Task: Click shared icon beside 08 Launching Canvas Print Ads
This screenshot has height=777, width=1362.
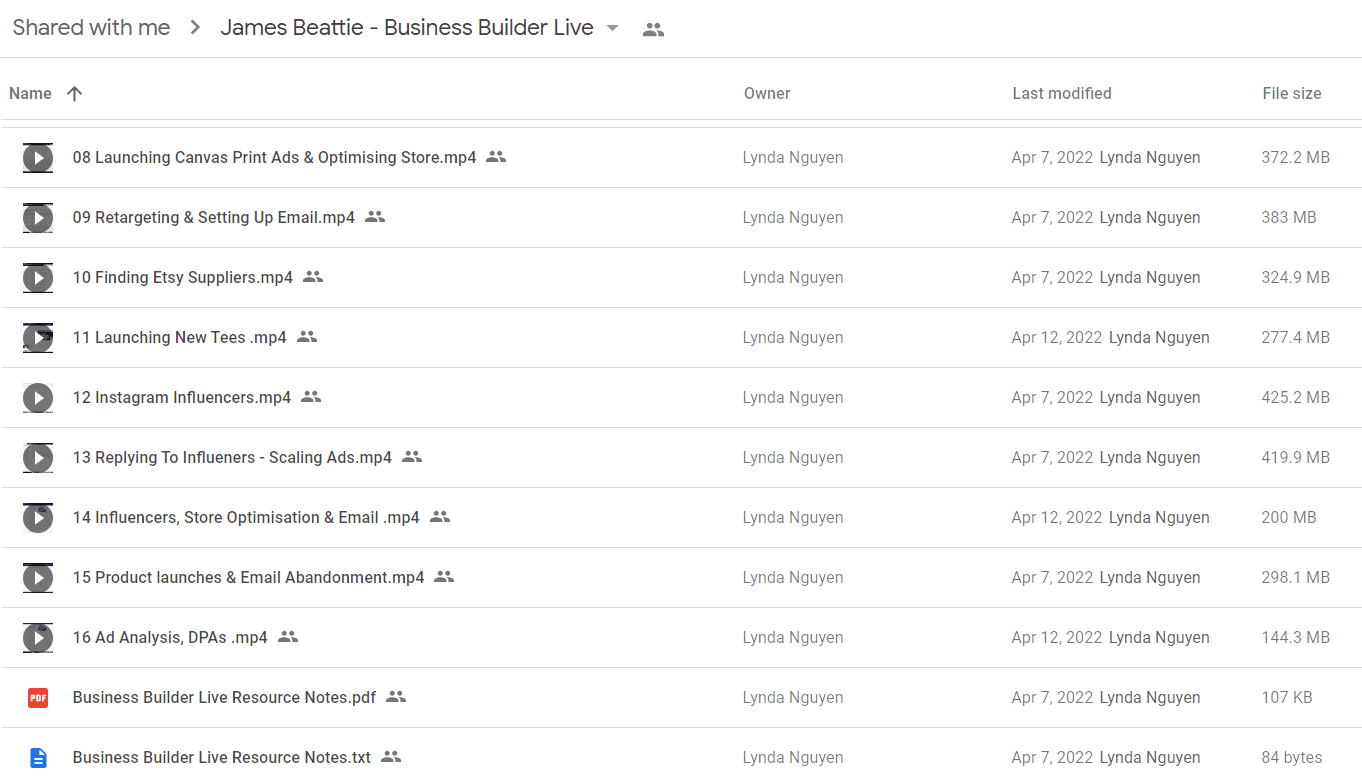Action: [496, 157]
